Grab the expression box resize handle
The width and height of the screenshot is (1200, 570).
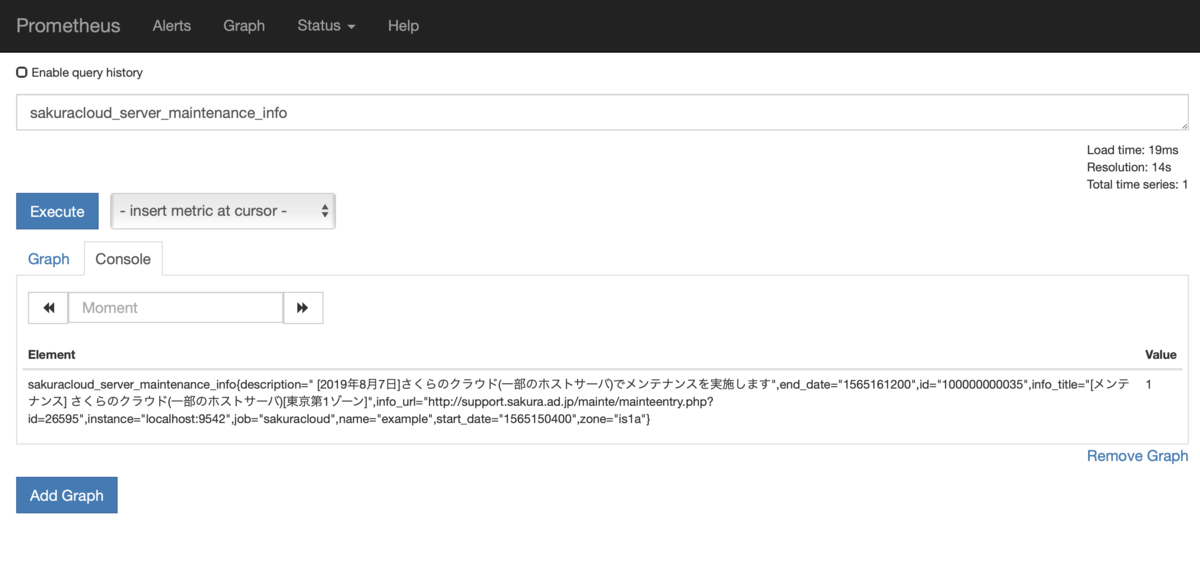point(1184,126)
